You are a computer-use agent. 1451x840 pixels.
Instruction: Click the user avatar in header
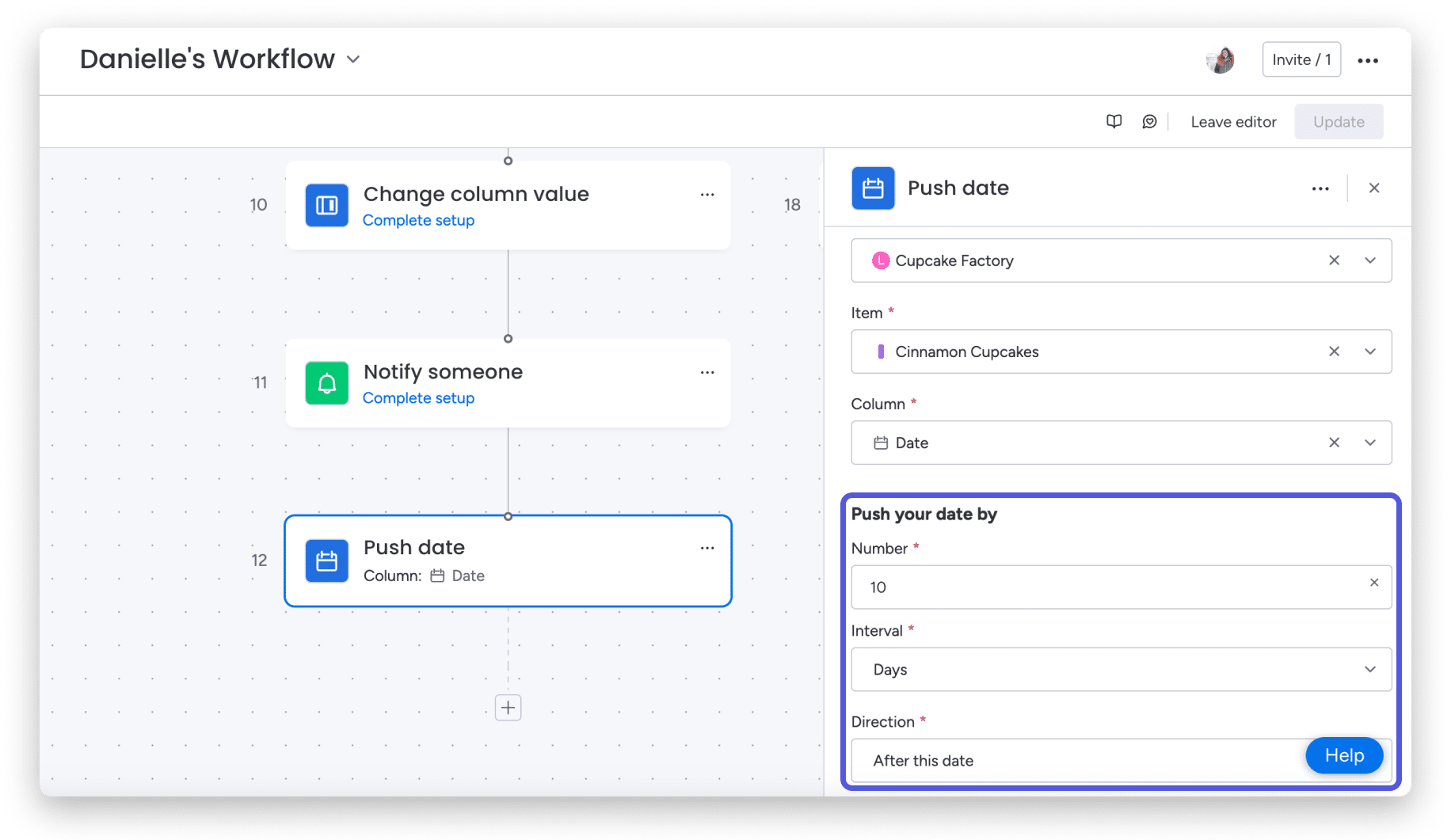(x=1221, y=59)
